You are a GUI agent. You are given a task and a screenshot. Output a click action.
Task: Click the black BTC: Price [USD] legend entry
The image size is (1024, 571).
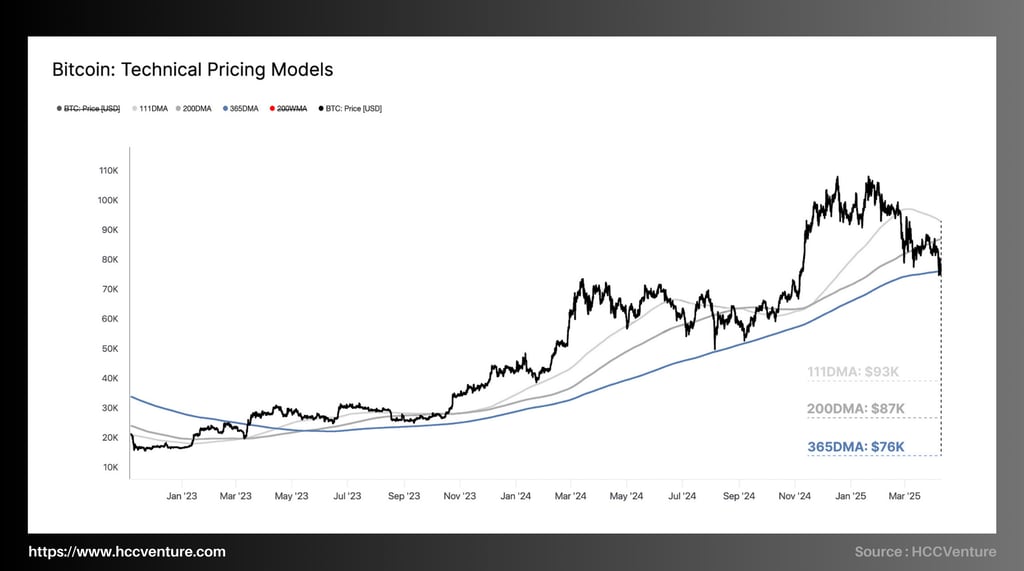351,108
